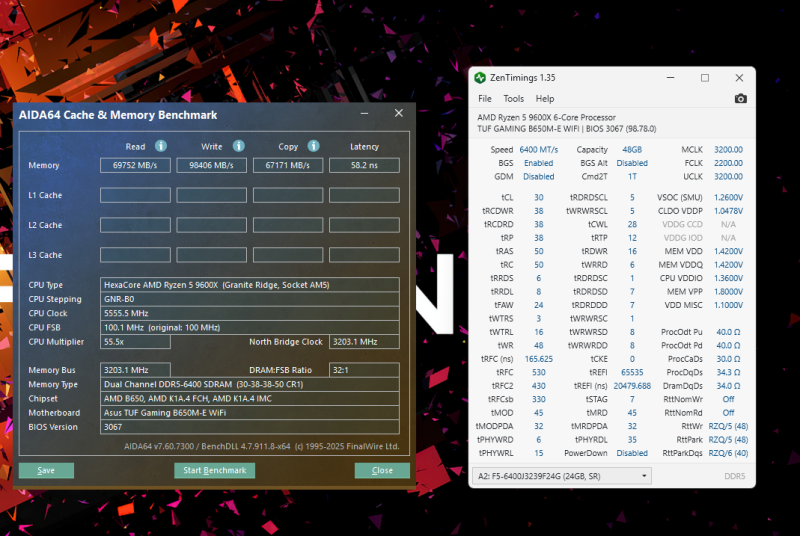The image size is (800, 536).
Task: Close the ZenTimings window
Action: coord(739,78)
